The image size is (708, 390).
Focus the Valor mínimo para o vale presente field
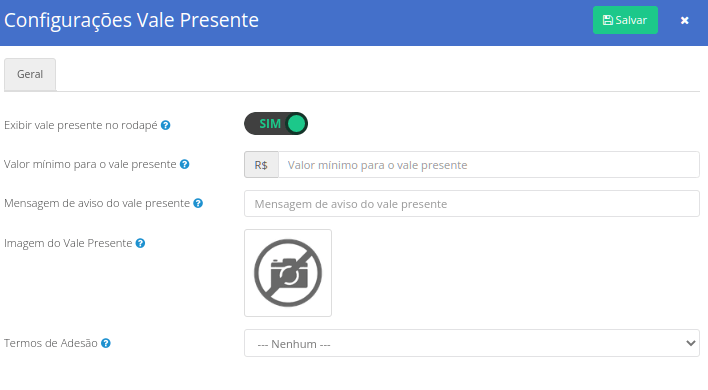click(489, 165)
